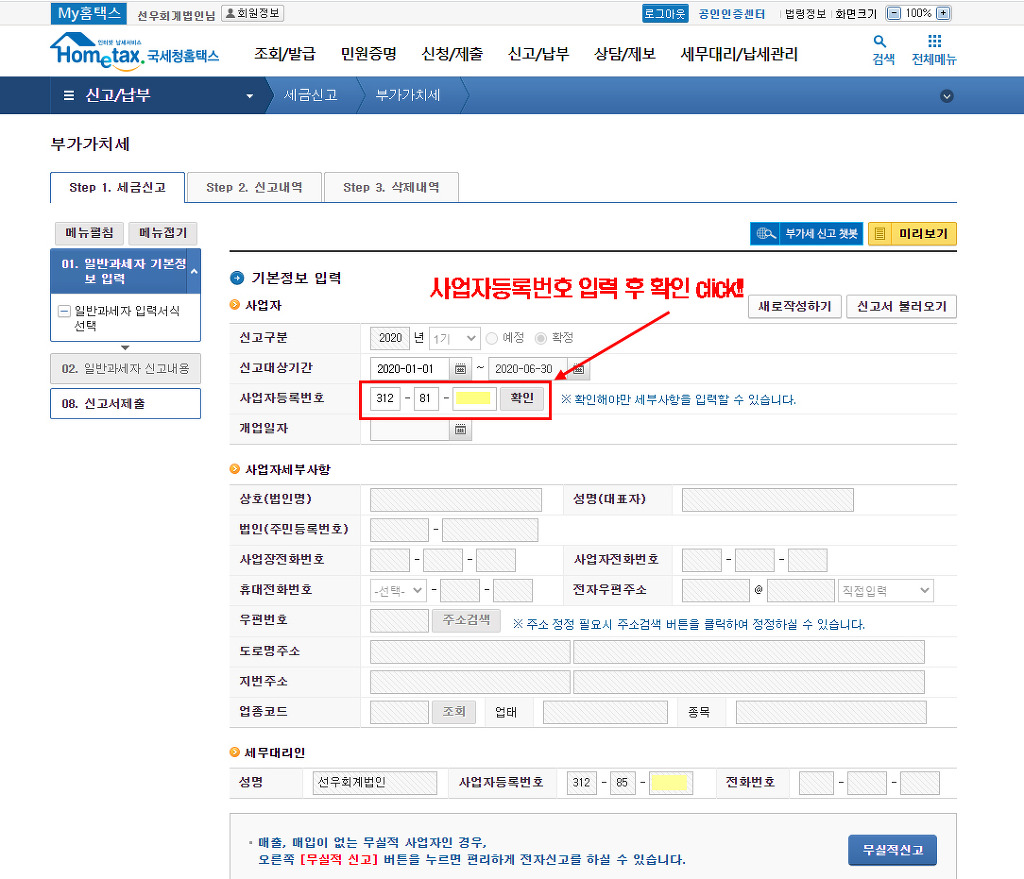1024x879 pixels.
Task: Open the 공인인증센터 link
Action: coord(731,14)
